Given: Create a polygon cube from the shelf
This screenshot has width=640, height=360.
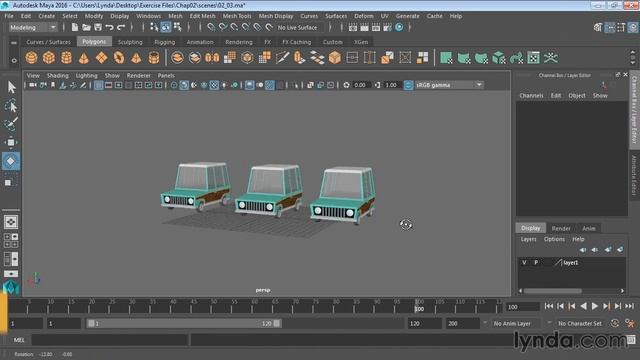Looking at the screenshot, I should pos(49,58).
